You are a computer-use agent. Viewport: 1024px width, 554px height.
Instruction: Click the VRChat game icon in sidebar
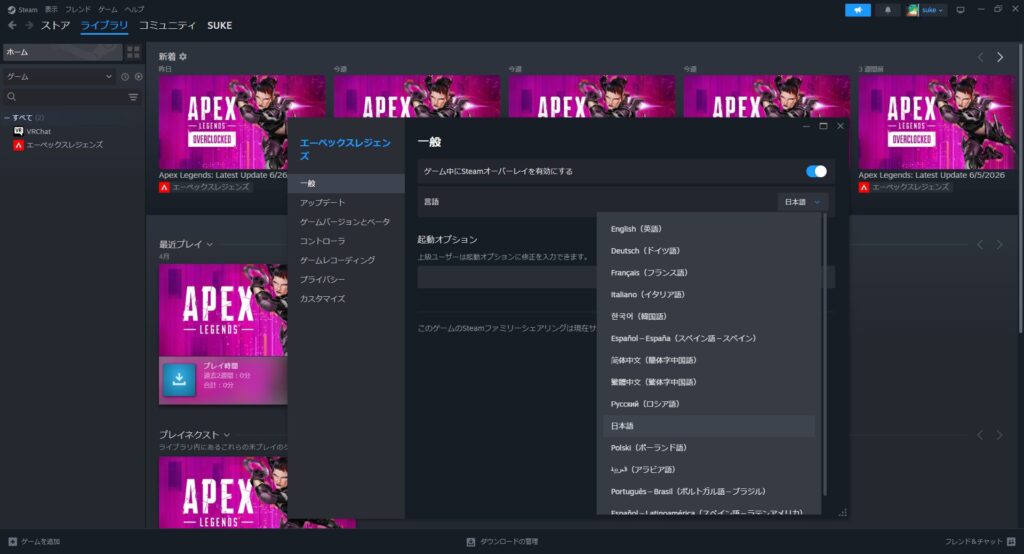coord(18,131)
